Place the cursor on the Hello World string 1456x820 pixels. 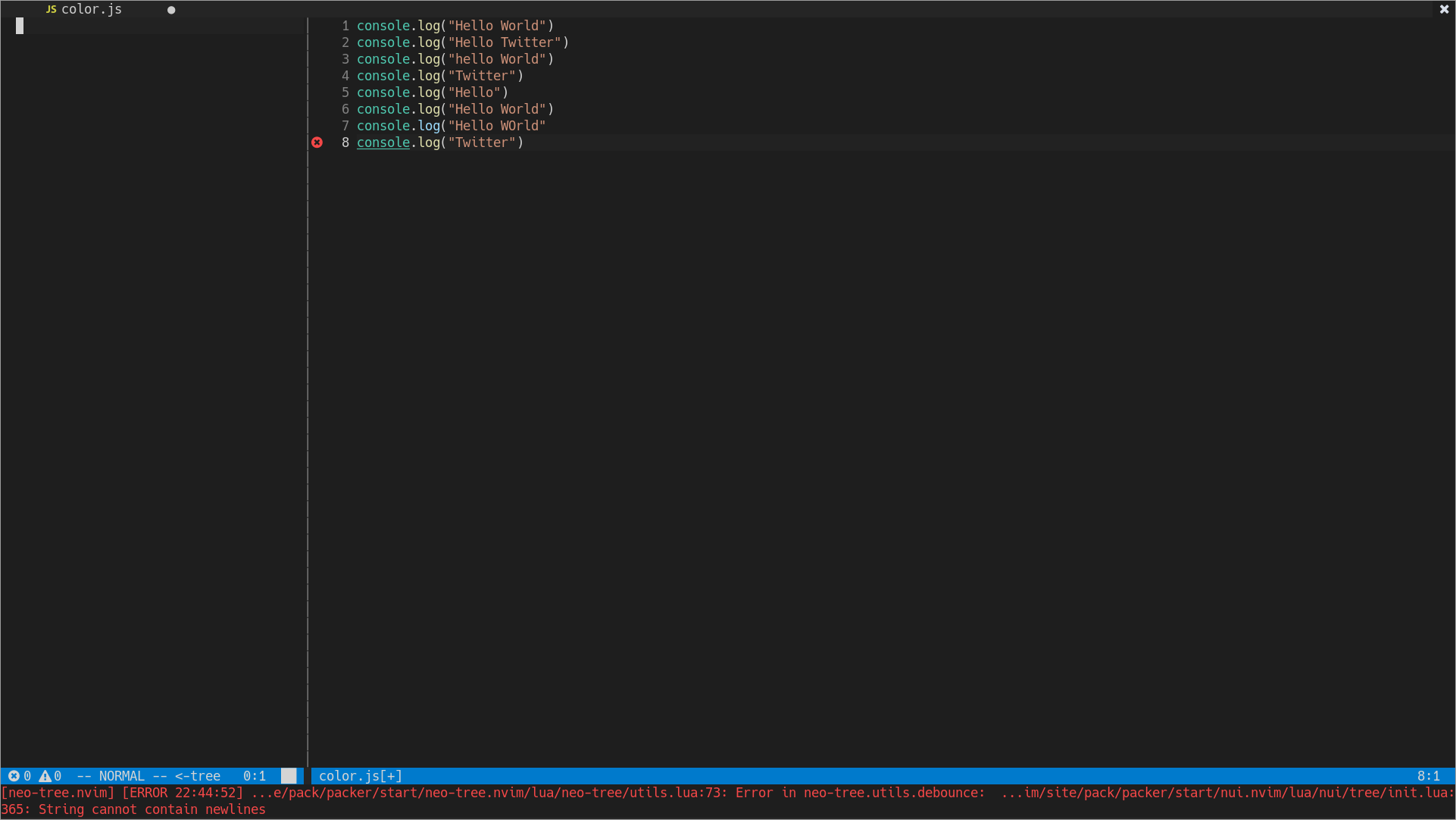pos(496,25)
